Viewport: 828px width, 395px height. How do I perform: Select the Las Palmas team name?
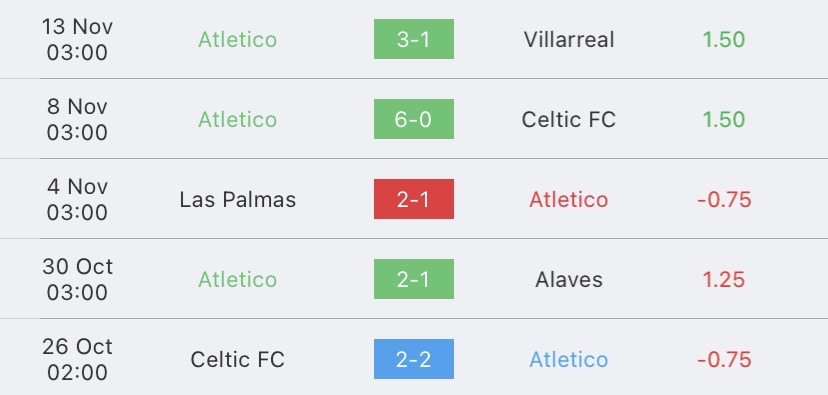pos(238,200)
